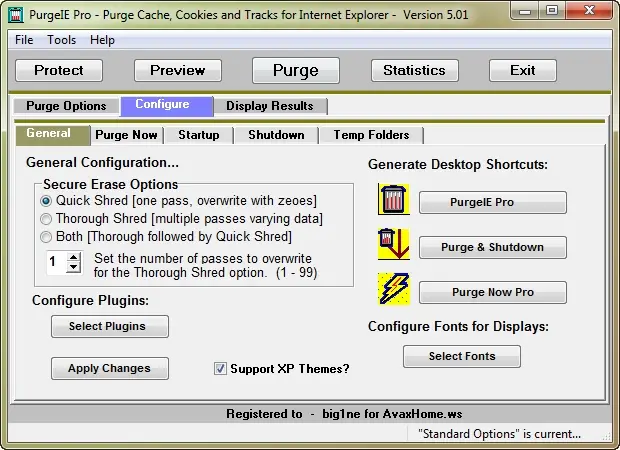
Task: Open the Startup sub-tab
Action: [x=199, y=135]
